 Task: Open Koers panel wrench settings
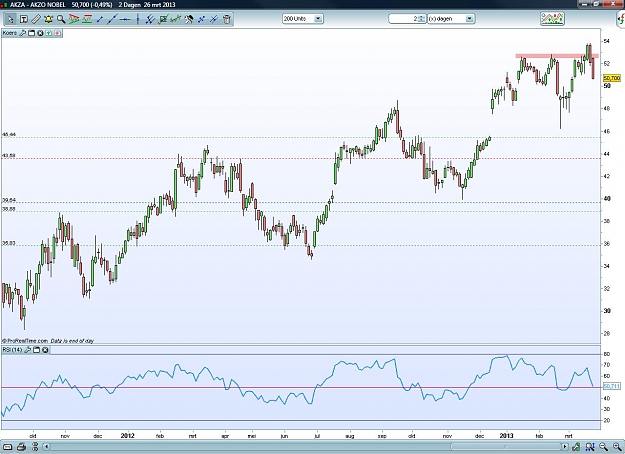pos(23,33)
